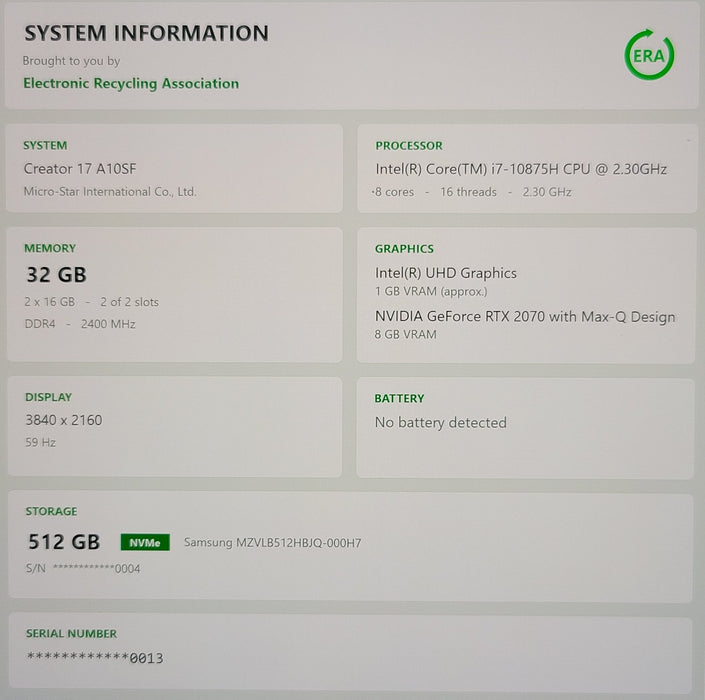705x700 pixels.
Task: Open the Electronic Recycling Association link
Action: click(131, 84)
